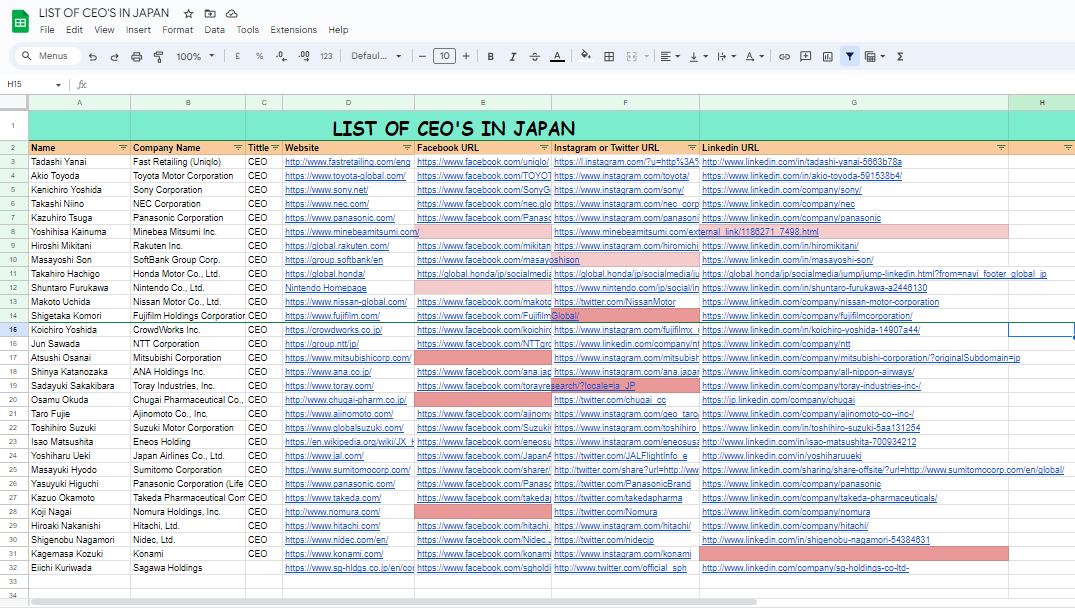Screen dimensions: 1075x608
Task: Open the Tittle column filter button
Action: (x=275, y=147)
